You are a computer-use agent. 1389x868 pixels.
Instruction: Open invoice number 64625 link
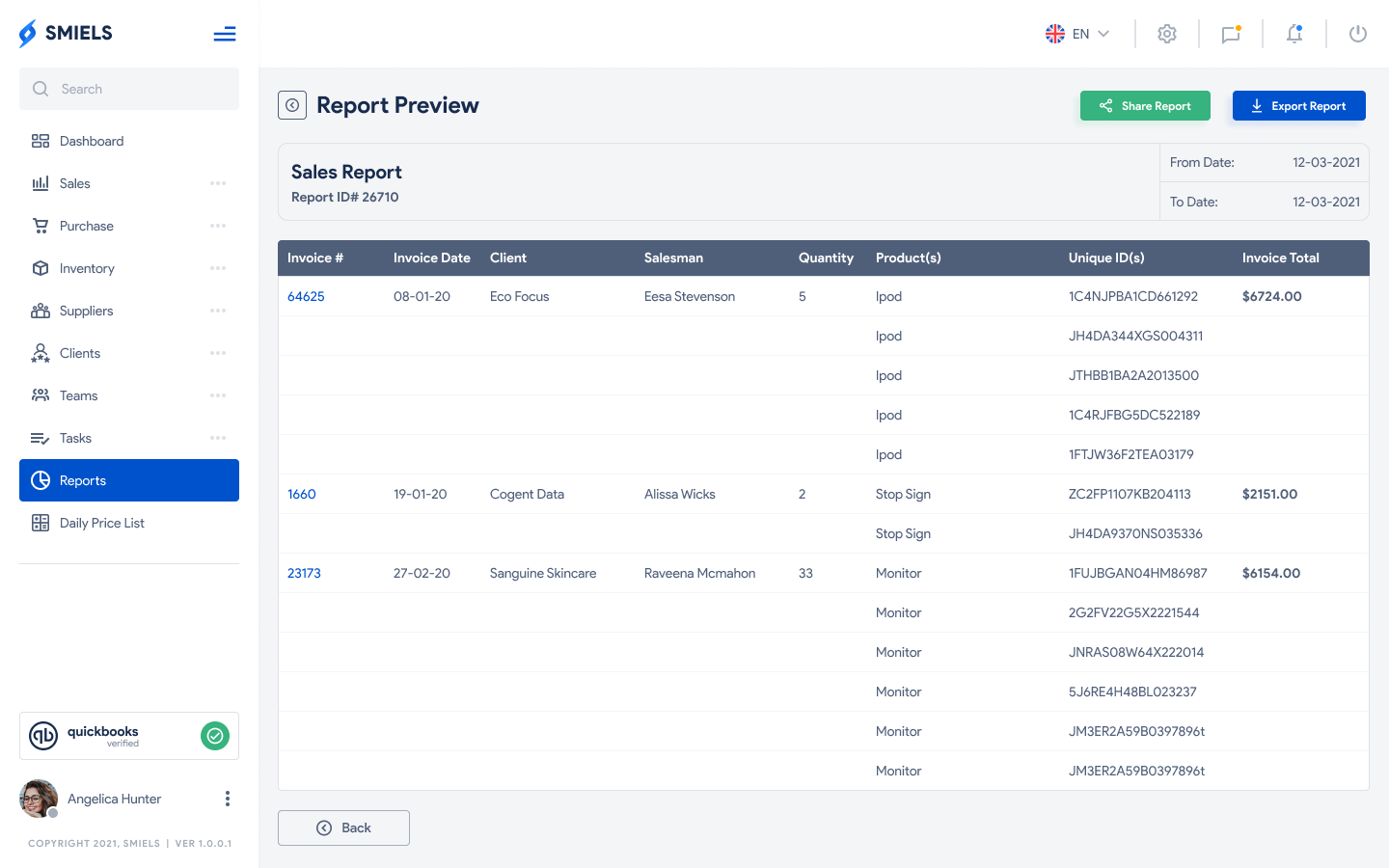(x=306, y=296)
